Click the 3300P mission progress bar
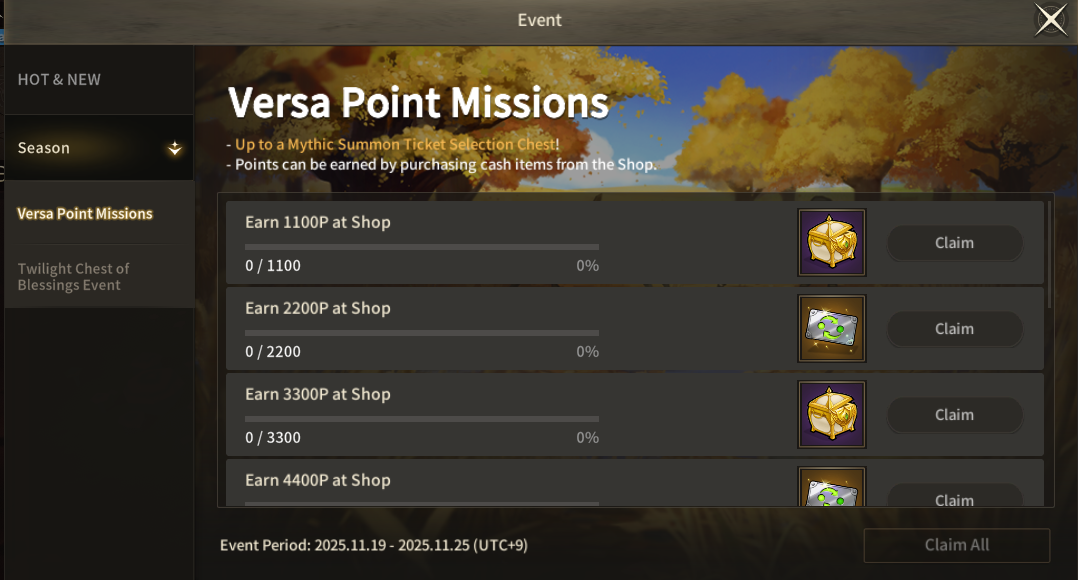The height and width of the screenshot is (580, 1078). pos(421,418)
